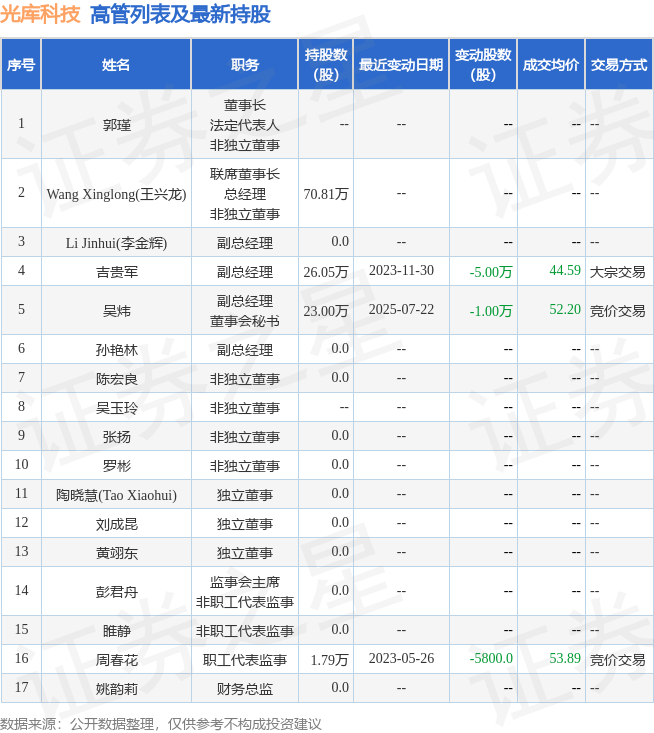Image resolution: width=654 pixels, height=733 pixels.
Task: Click the date 2023-05-26
Action: pyautogui.click(x=401, y=658)
